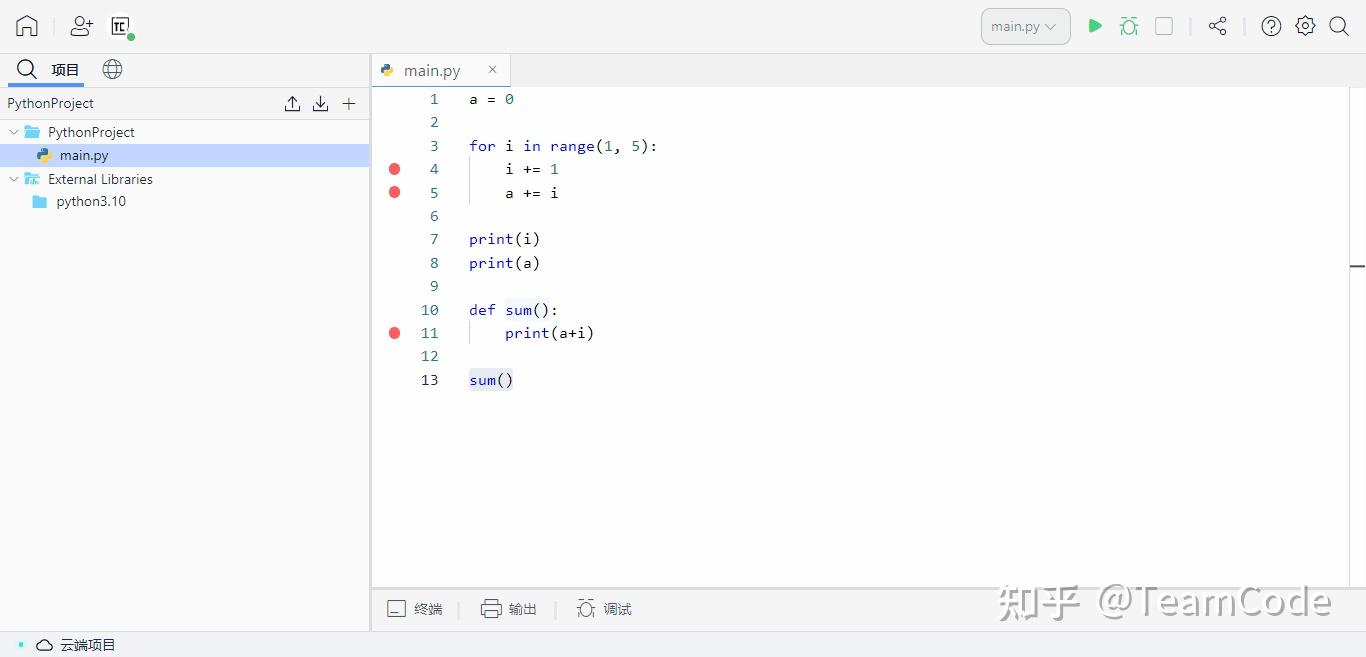The width and height of the screenshot is (1366, 657).
Task: Click the 'a += i' statement
Action: point(532,192)
